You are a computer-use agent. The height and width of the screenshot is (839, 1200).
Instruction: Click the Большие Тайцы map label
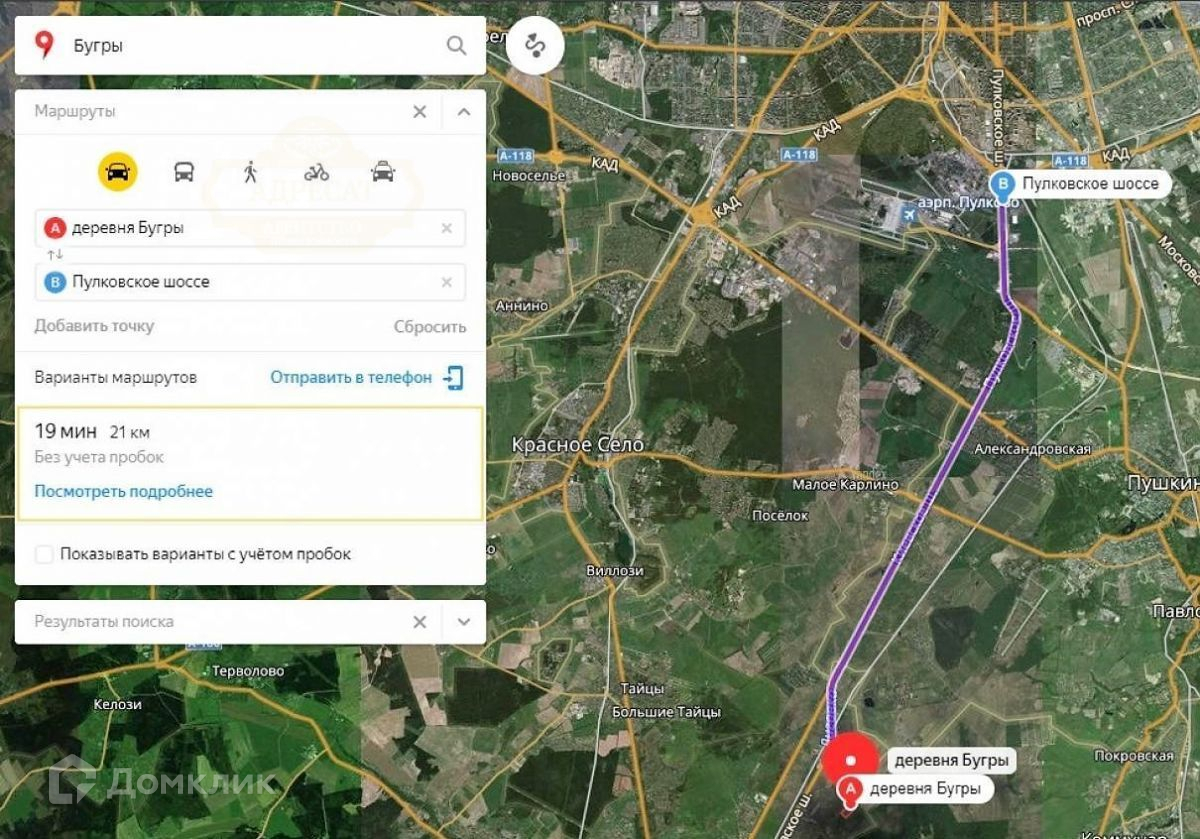tap(667, 712)
